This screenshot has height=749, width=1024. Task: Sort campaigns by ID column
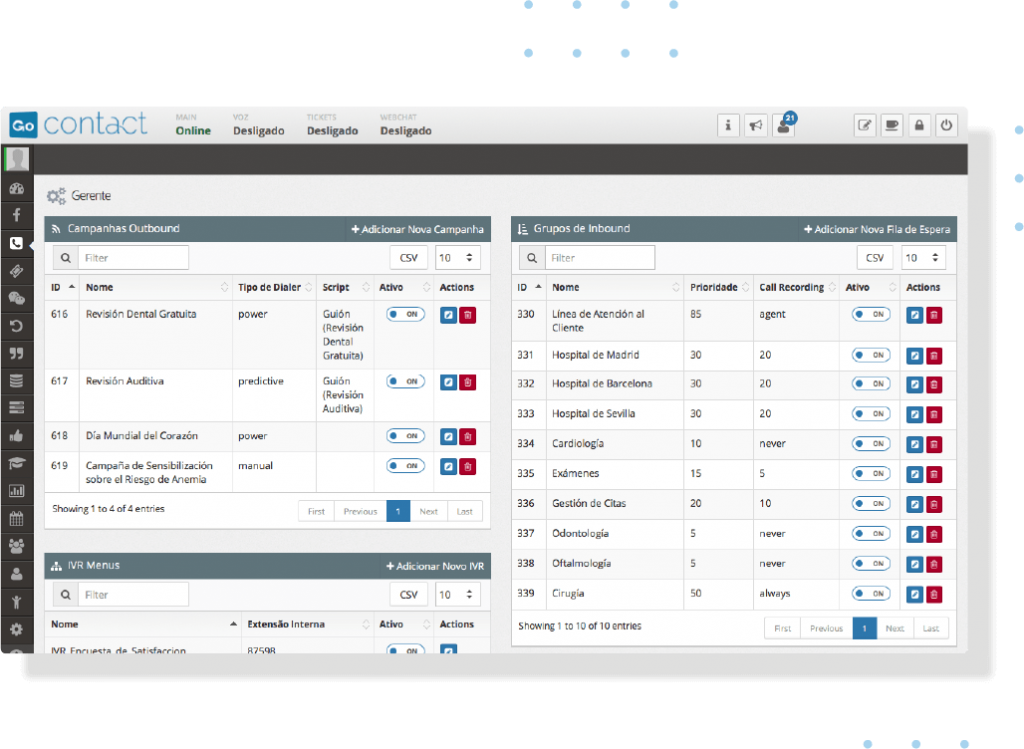(x=63, y=287)
